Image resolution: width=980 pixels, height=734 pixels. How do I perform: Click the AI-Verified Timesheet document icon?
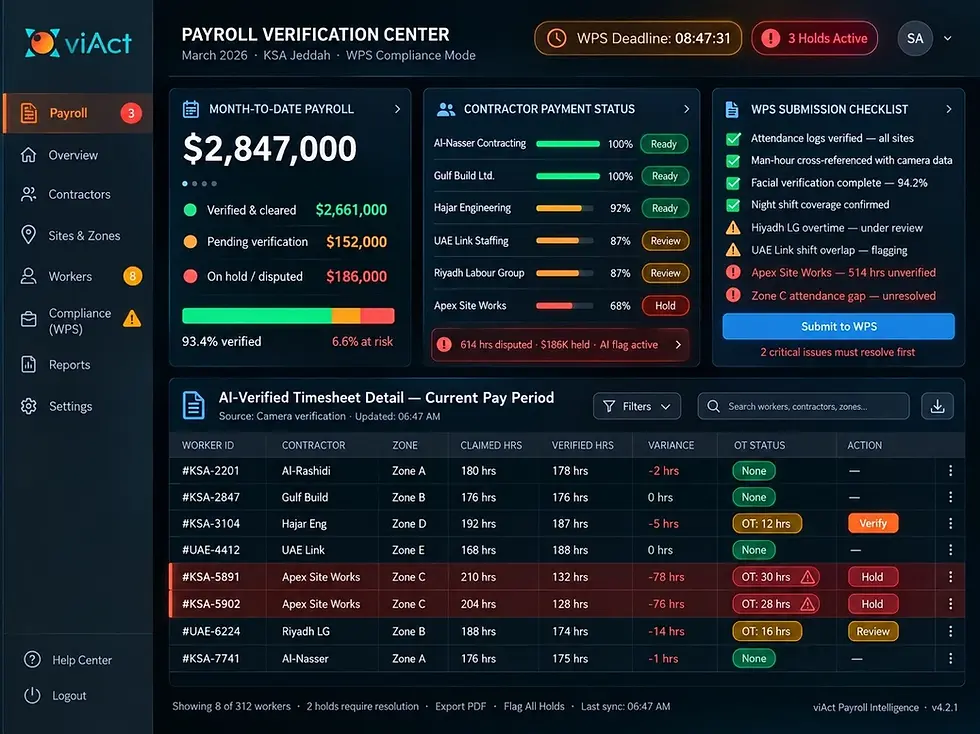194,405
